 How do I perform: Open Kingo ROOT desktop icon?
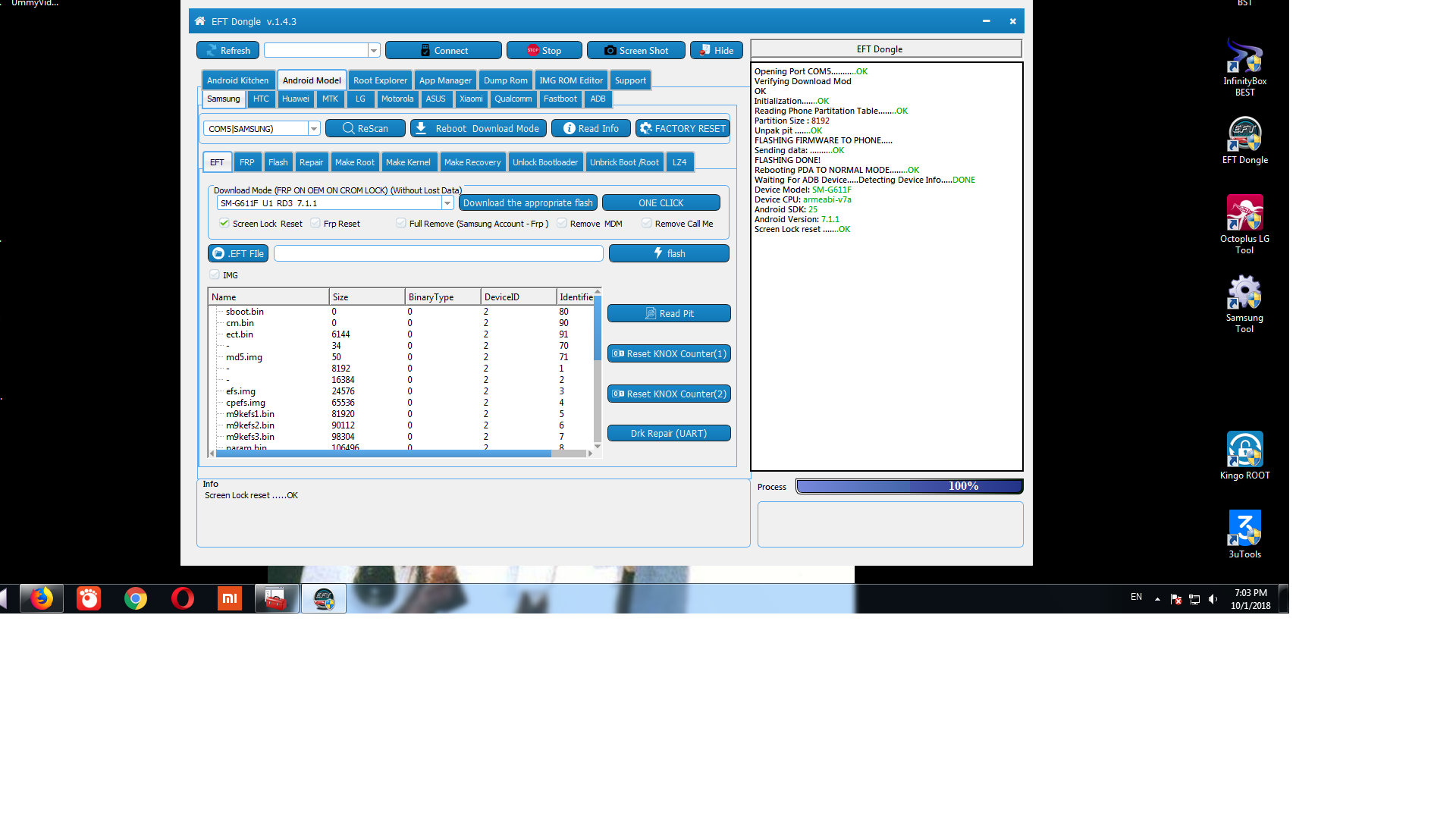coord(1244,455)
